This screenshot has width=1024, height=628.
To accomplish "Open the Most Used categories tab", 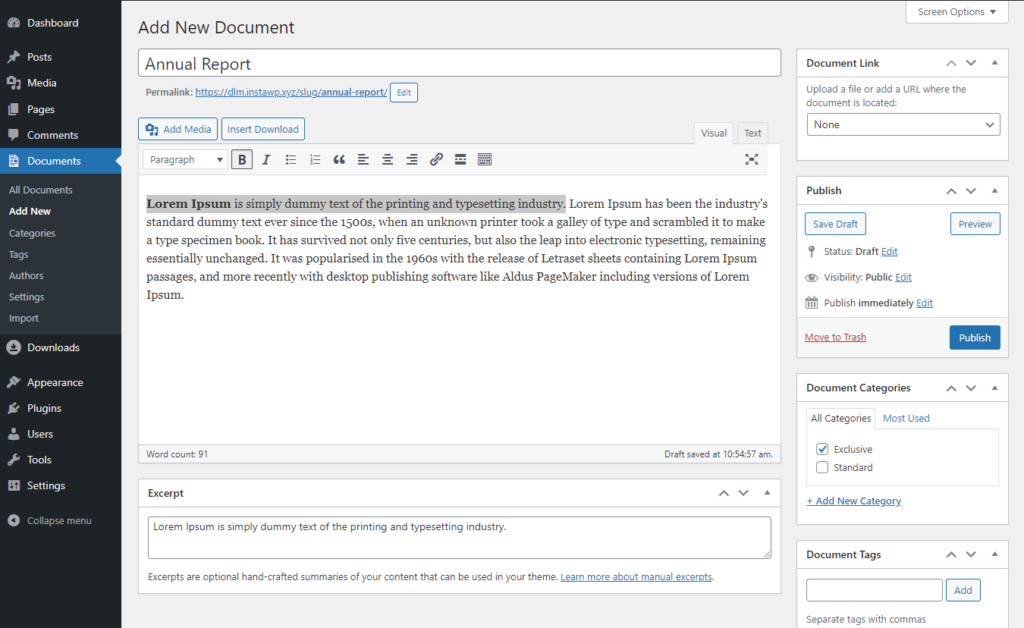I will click(x=906, y=418).
